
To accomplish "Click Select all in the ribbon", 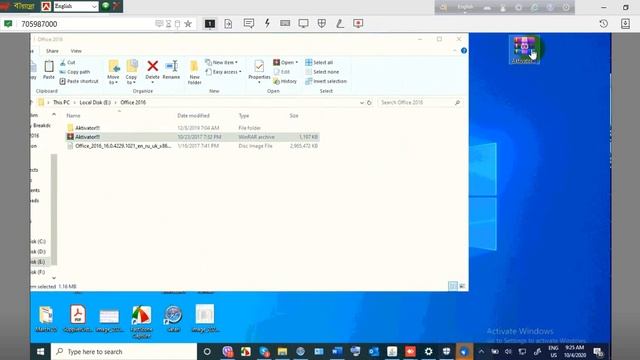I will tap(319, 62).
